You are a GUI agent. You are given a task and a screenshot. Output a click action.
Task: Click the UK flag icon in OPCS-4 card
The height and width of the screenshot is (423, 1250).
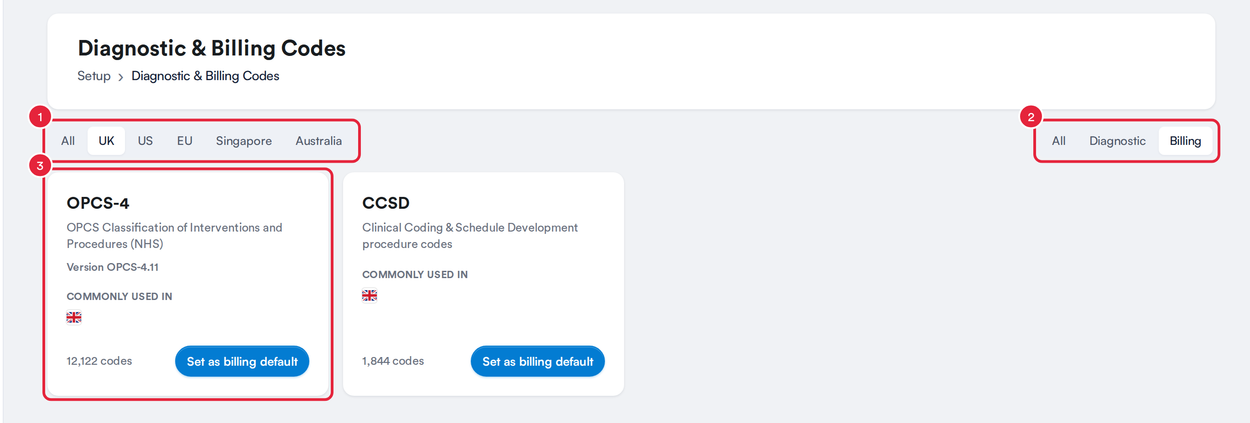[74, 317]
